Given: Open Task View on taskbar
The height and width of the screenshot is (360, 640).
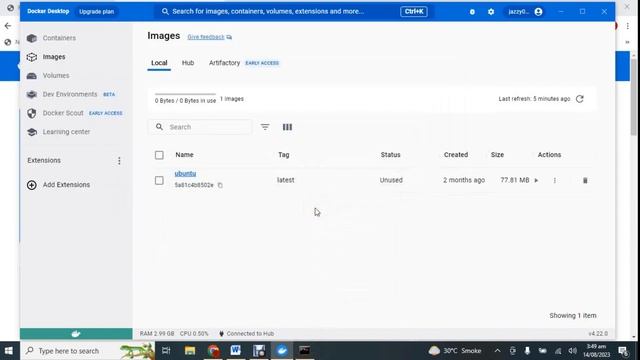Looking at the screenshot, I should (x=166, y=351).
